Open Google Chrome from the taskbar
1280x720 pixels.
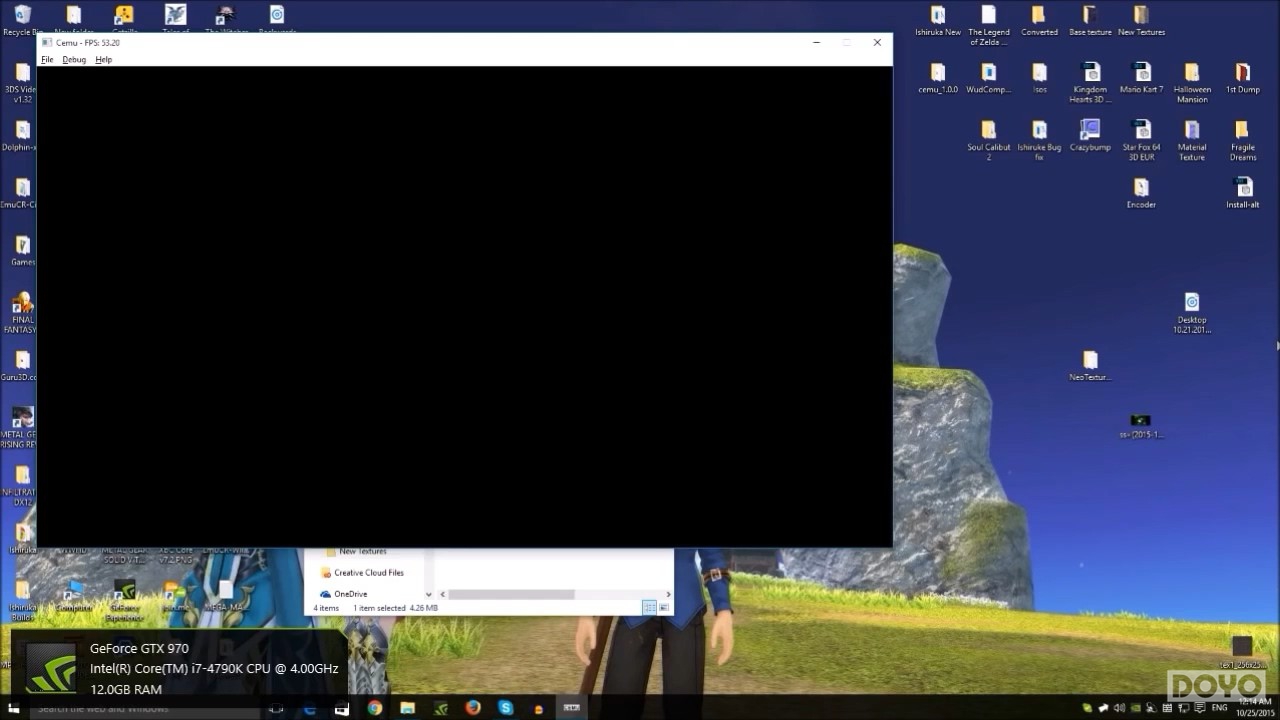tap(375, 708)
